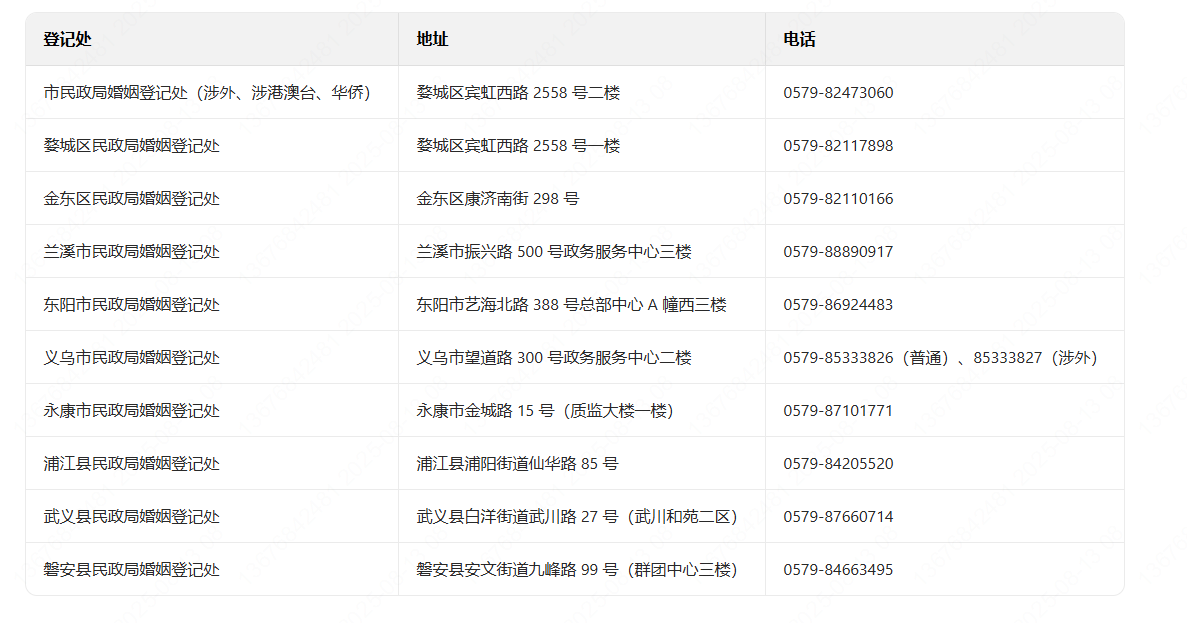
Task: Click phone number 0579-82110166
Action: [838, 198]
